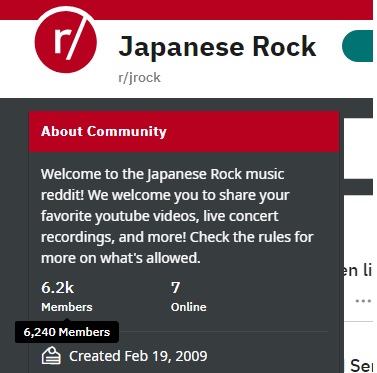Click the 6.2k members count
This screenshot has height=373, width=377.
[58, 288]
